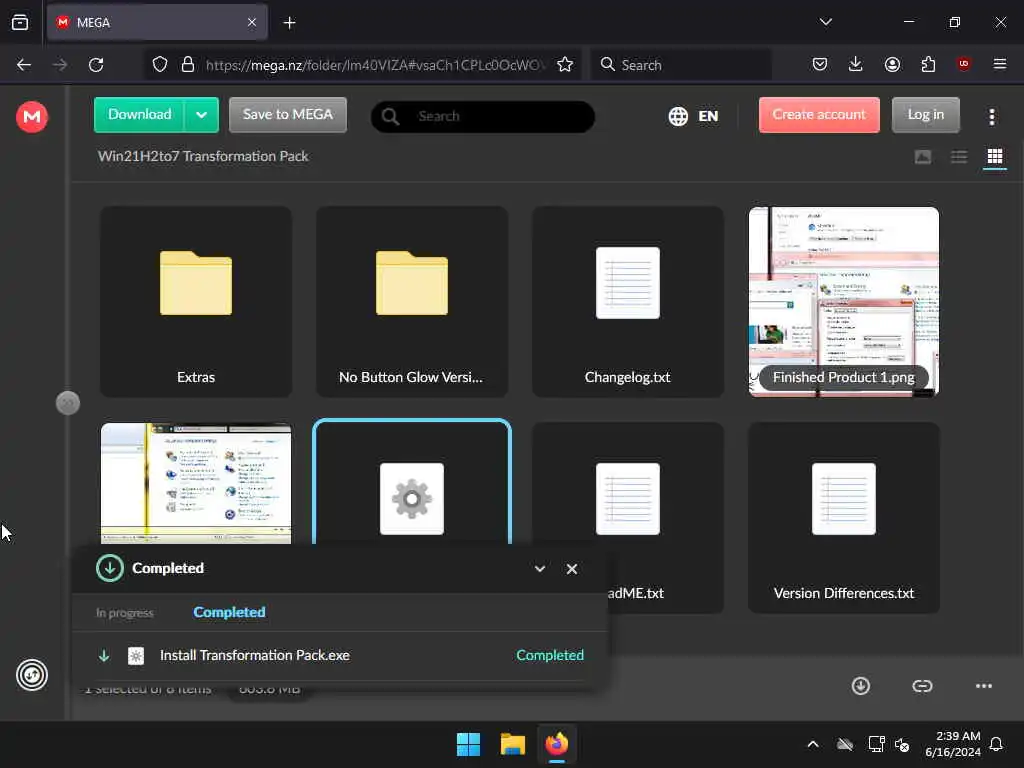Open the Firefox account icon
Viewport: 1024px width, 768px height.
(x=892, y=64)
